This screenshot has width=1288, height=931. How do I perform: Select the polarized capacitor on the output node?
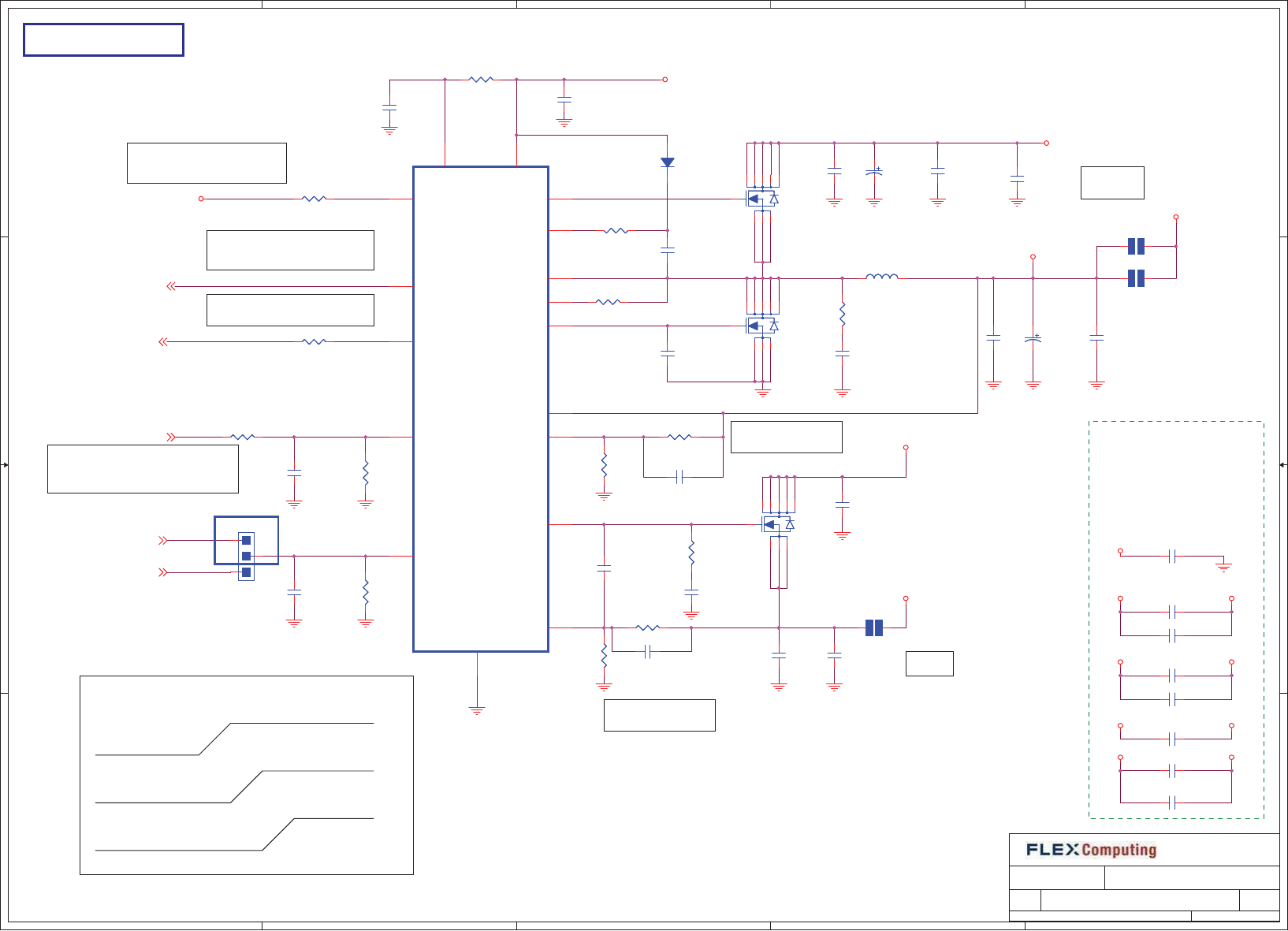(x=1033, y=338)
